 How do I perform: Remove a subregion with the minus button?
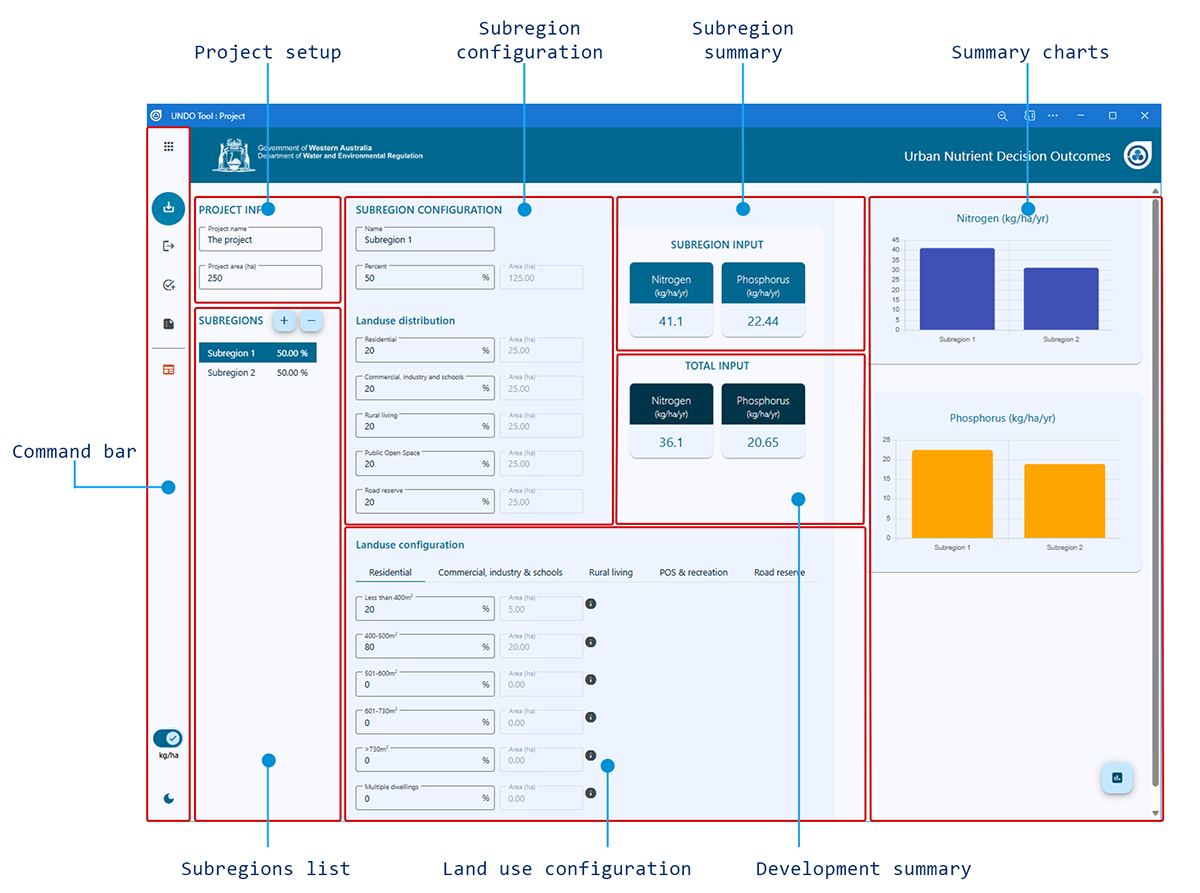[311, 321]
